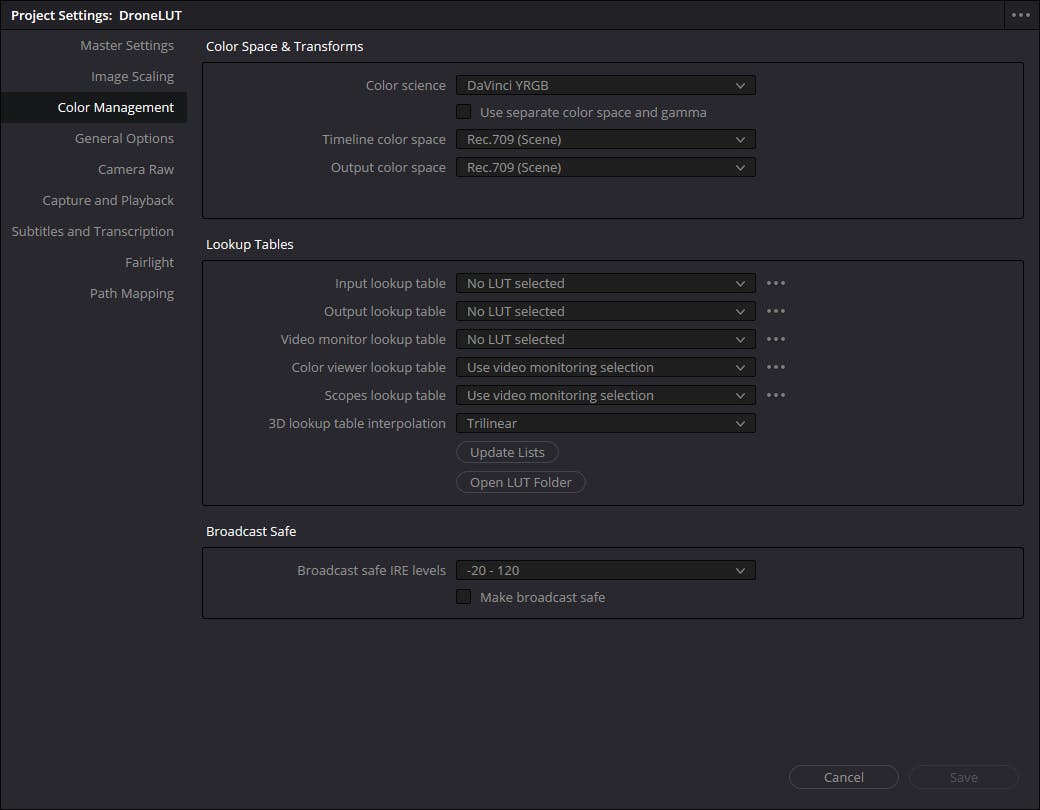Click three-dot icon beside Output lookup table

click(776, 311)
